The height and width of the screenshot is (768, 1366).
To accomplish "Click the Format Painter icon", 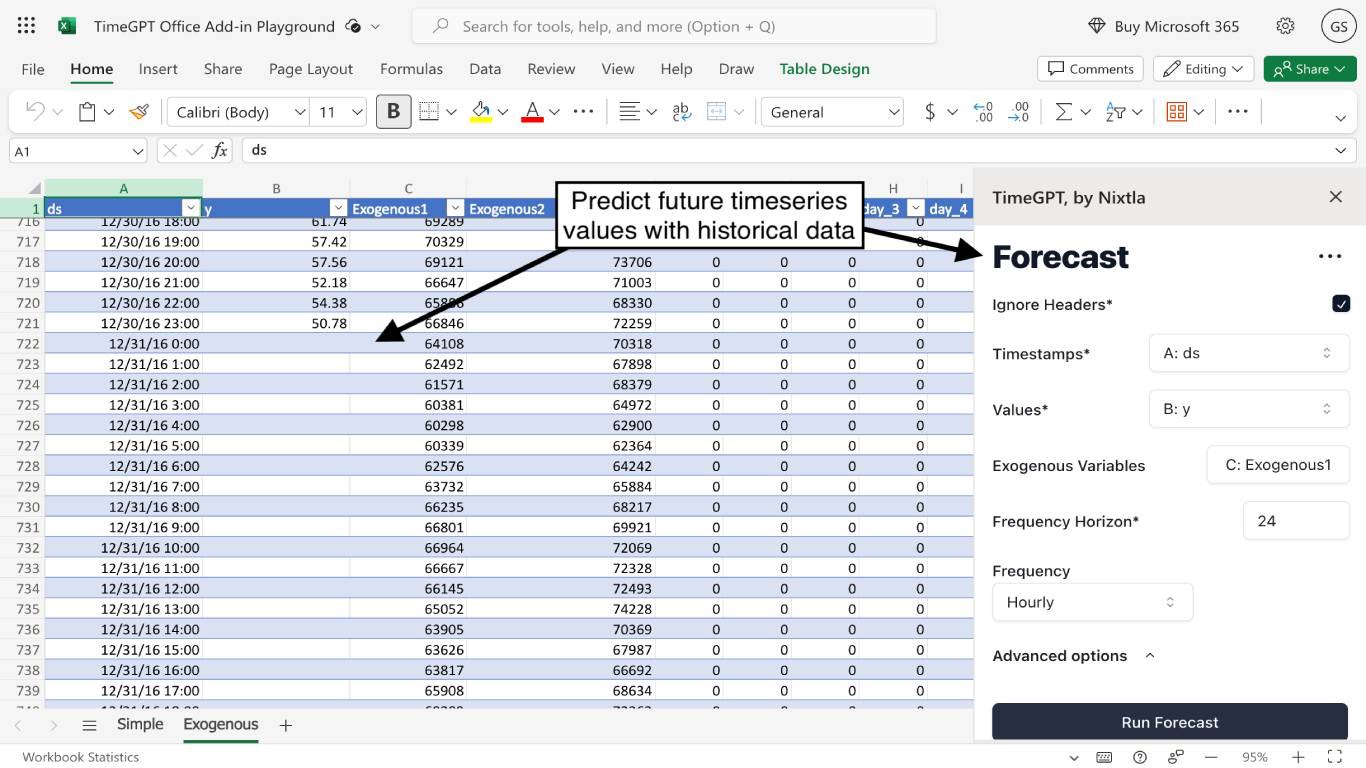I will (x=139, y=112).
